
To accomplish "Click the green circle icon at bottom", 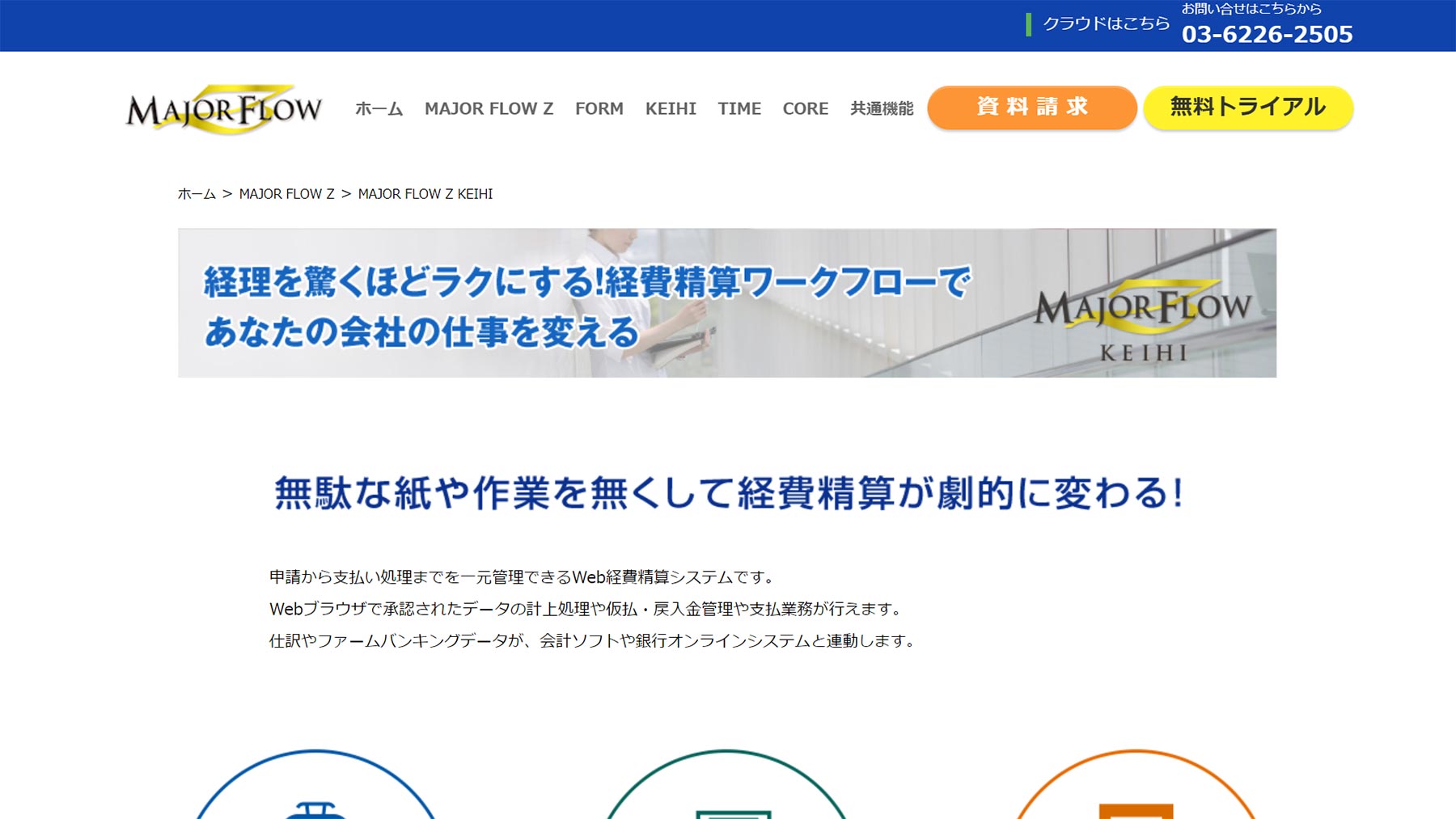I will (x=726, y=784).
